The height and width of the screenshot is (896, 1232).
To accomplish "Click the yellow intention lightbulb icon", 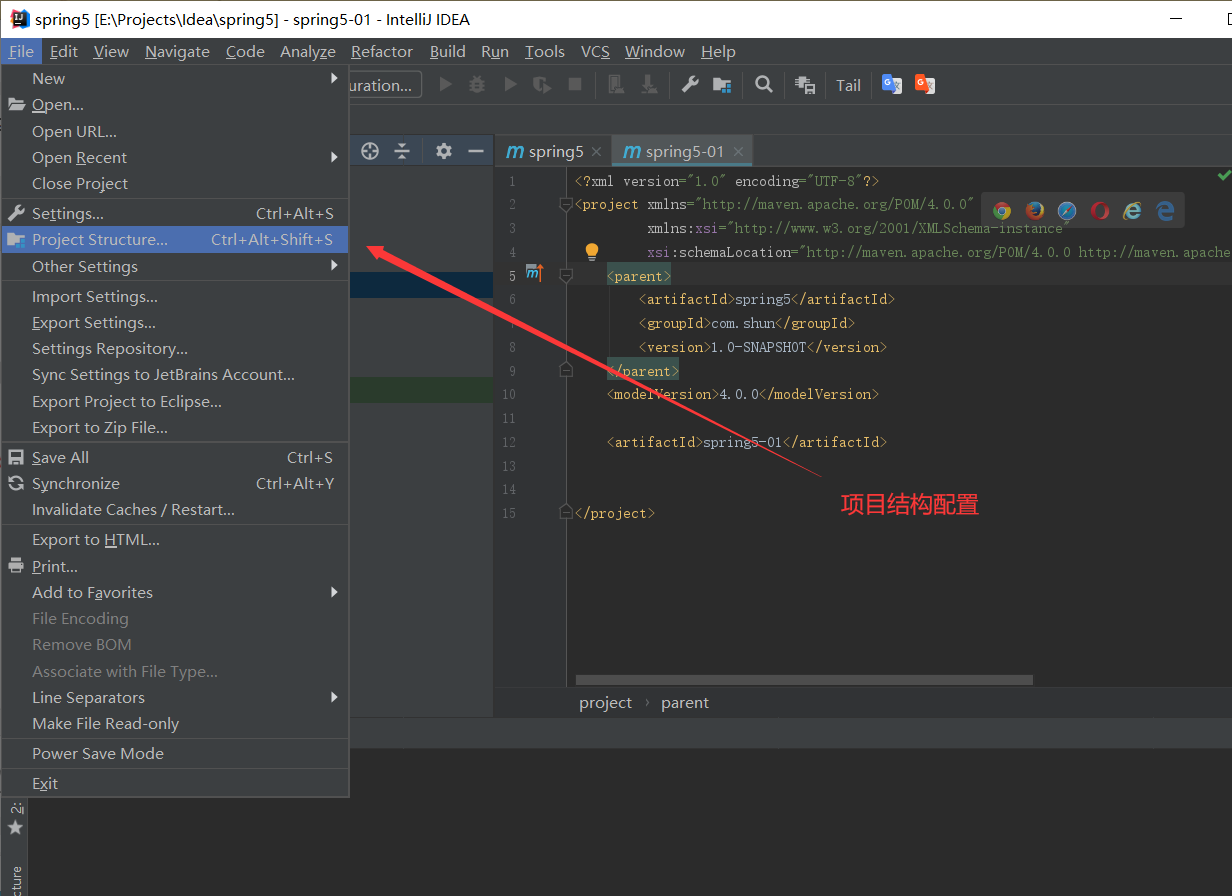I will click(592, 252).
